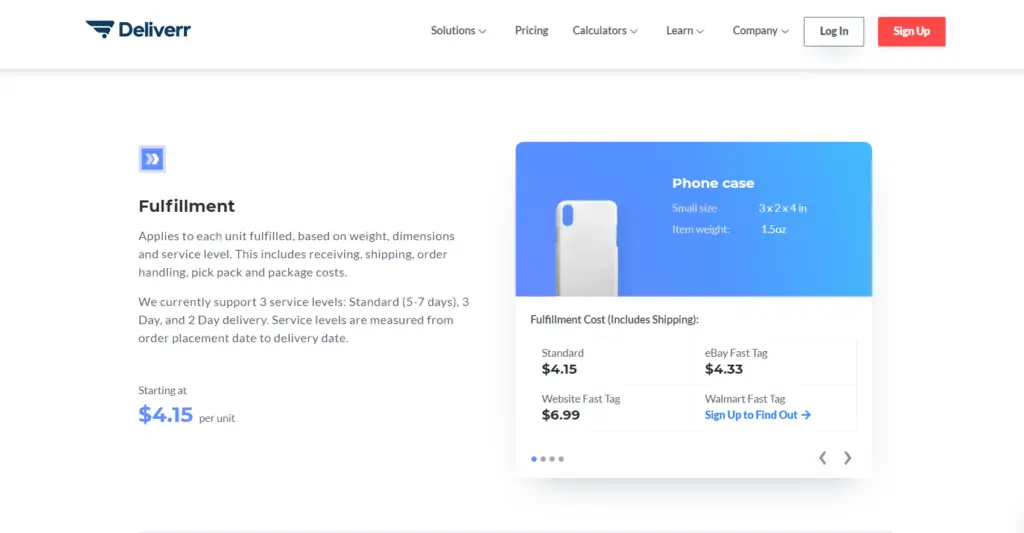The image size is (1024, 533).
Task: Jump to the fourth carousel dot
Action: (x=561, y=459)
